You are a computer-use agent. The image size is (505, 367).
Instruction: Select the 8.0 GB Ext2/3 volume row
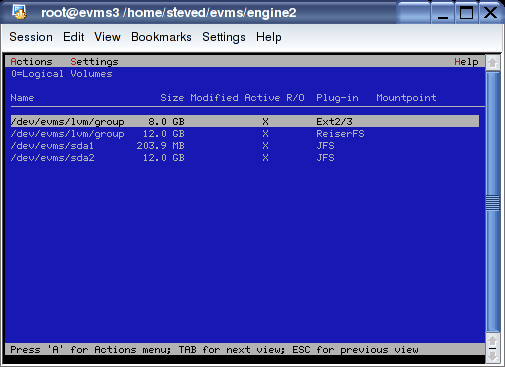click(245, 121)
